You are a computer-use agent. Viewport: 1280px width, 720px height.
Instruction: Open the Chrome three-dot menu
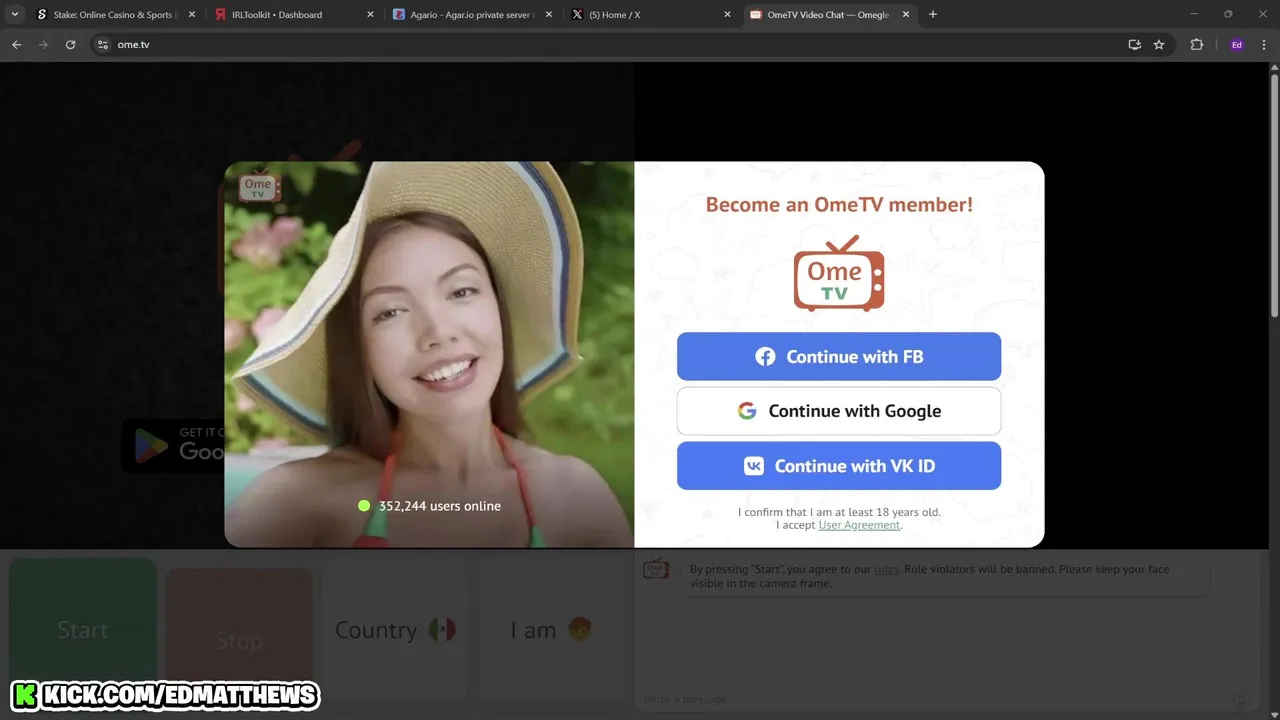tap(1265, 44)
